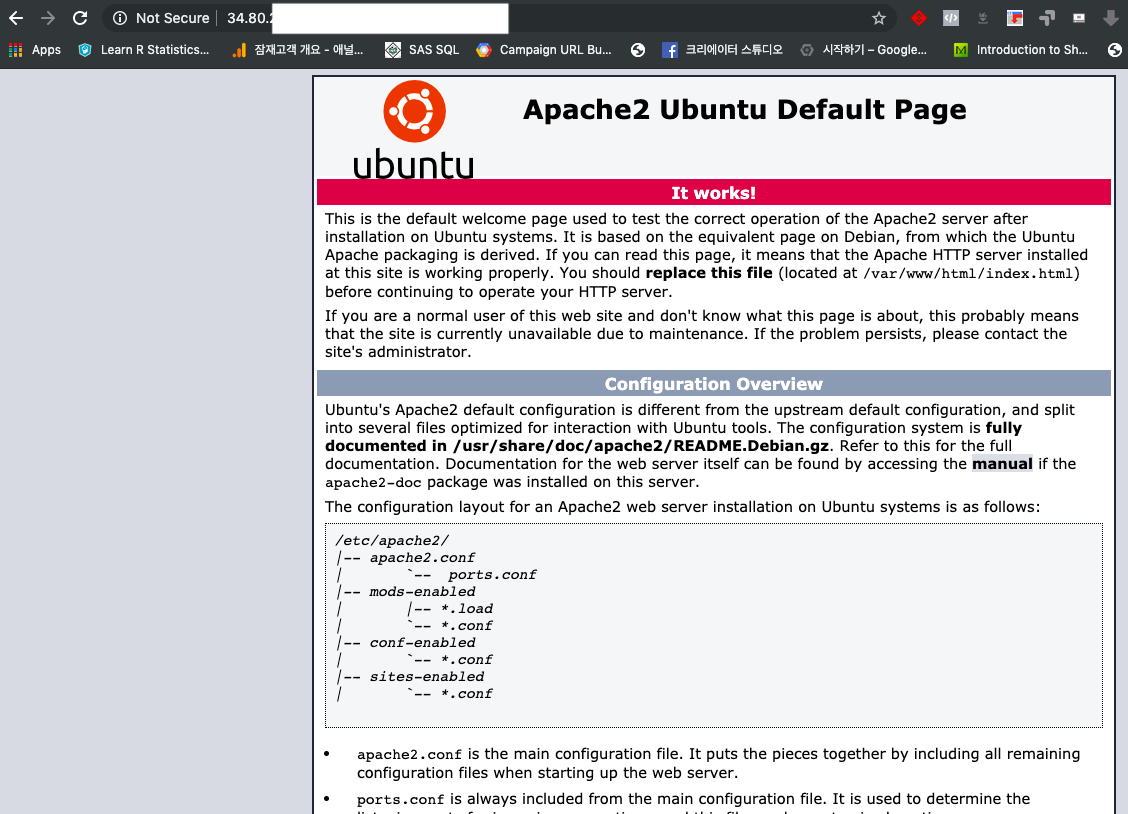
Task: Open Introduction to Sh... bookmark
Action: pyautogui.click(x=1021, y=50)
